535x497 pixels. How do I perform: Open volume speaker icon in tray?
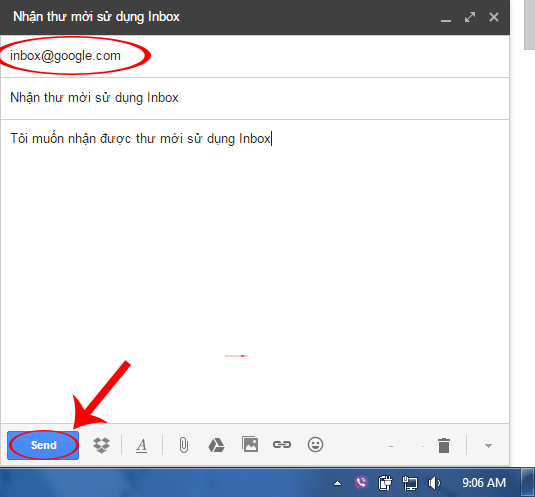[x=434, y=483]
